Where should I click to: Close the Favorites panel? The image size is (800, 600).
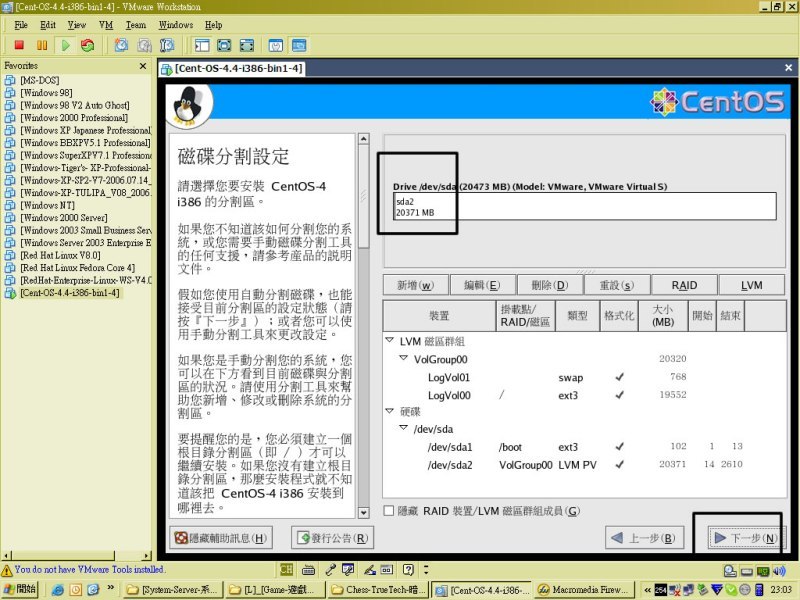pyautogui.click(x=143, y=66)
